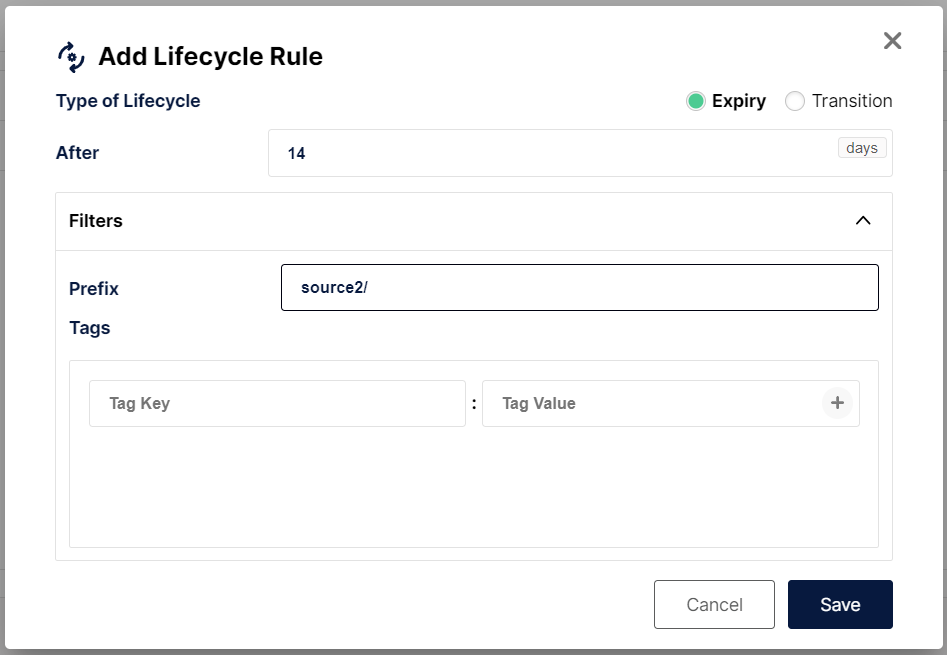Click the plus icon to add a tag
The image size is (947, 655).
tap(837, 402)
